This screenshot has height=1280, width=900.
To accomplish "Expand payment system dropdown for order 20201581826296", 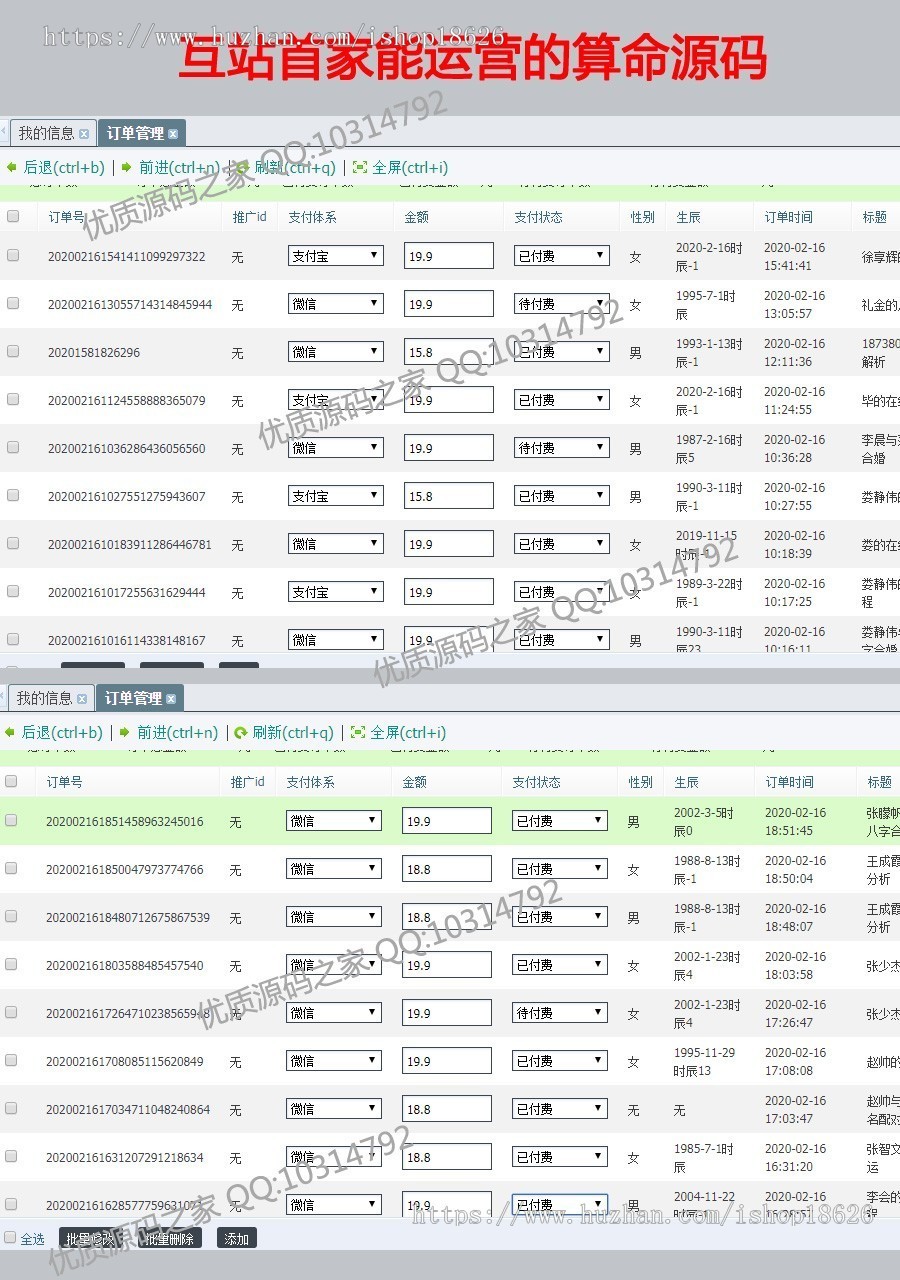I will (335, 352).
